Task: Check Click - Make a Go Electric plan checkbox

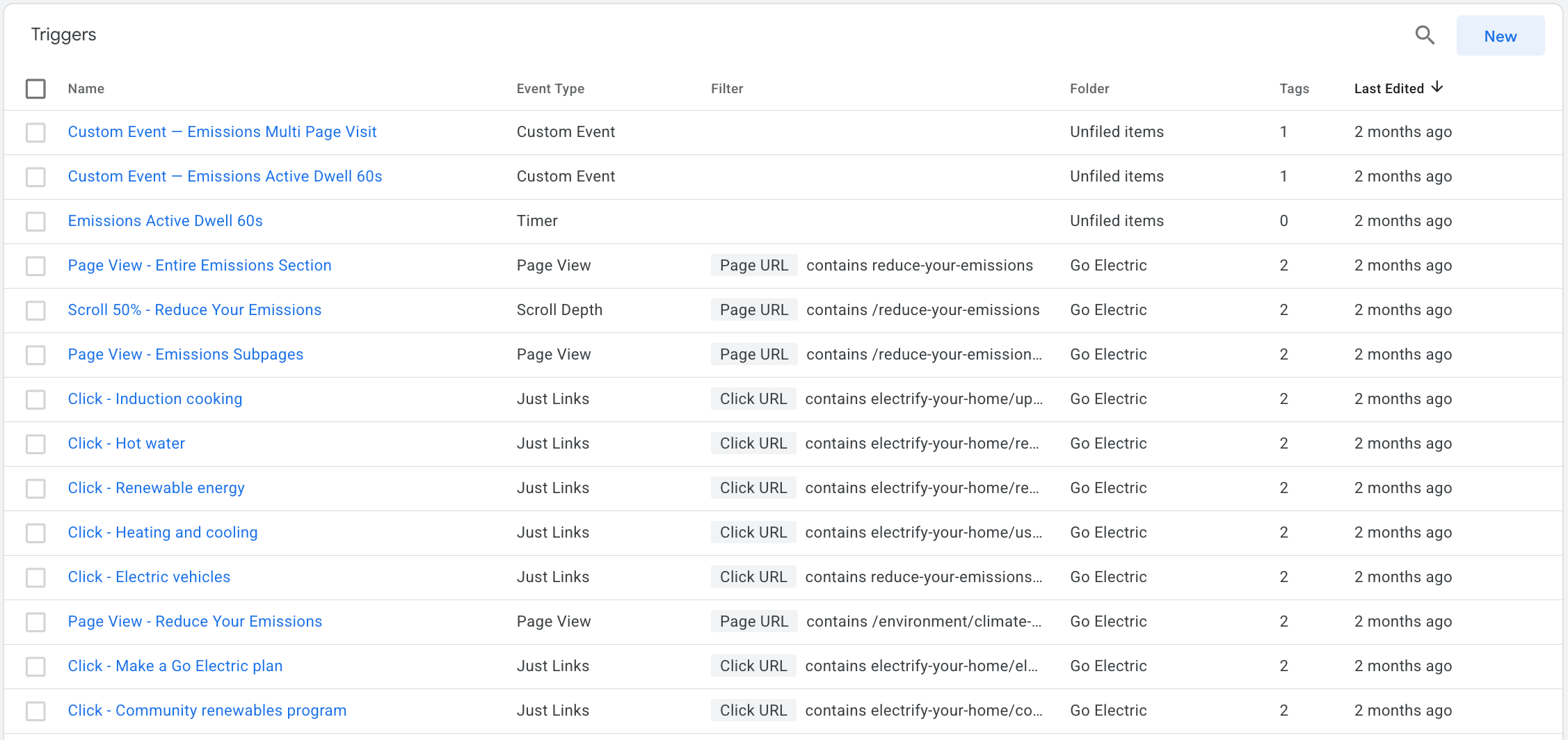Action: pyautogui.click(x=35, y=666)
